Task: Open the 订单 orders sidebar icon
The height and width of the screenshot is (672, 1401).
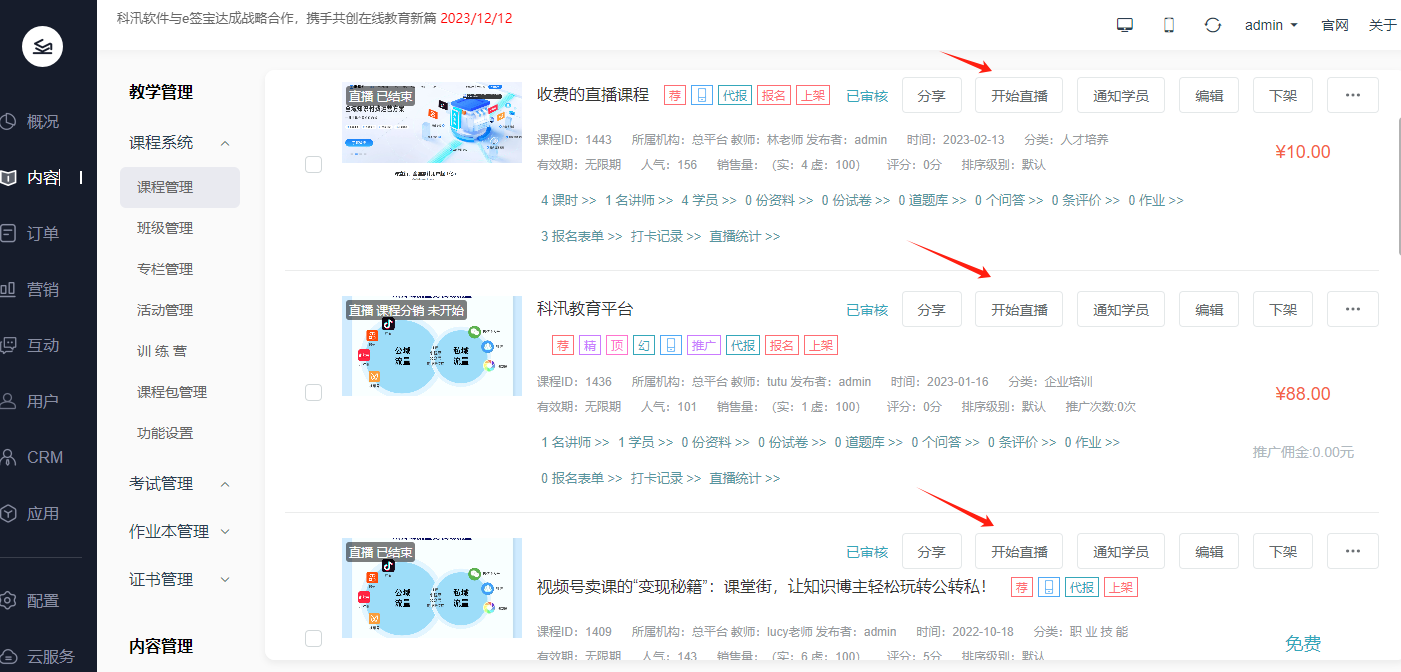Action: (9, 234)
